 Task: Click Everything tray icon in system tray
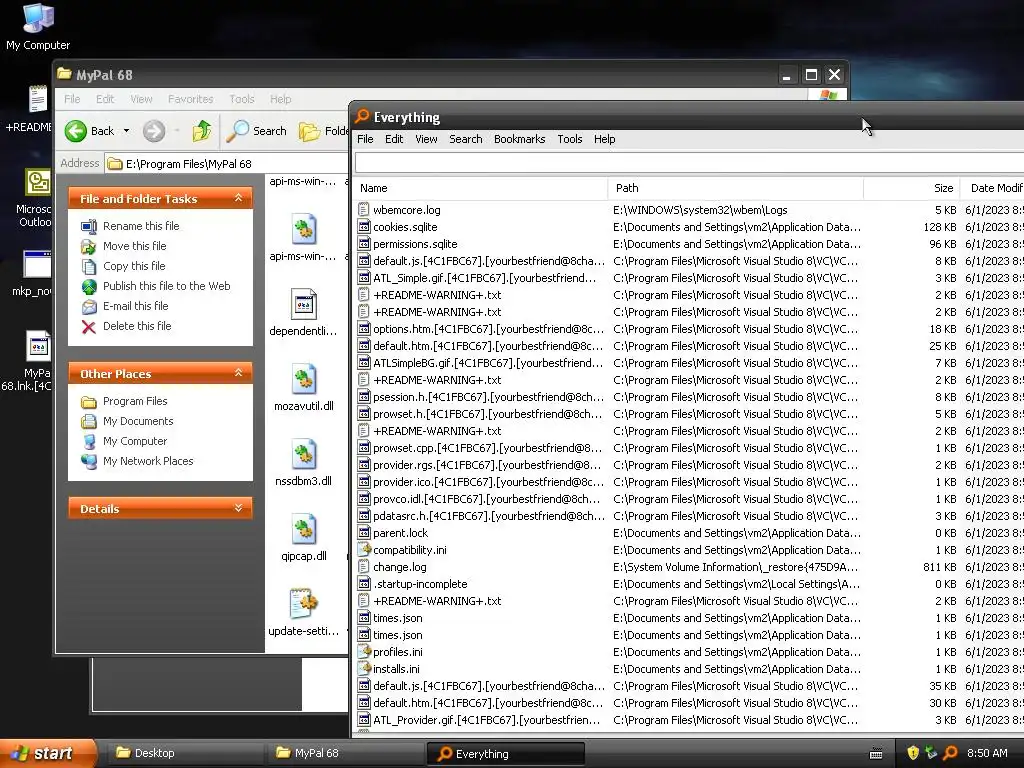tap(950, 753)
